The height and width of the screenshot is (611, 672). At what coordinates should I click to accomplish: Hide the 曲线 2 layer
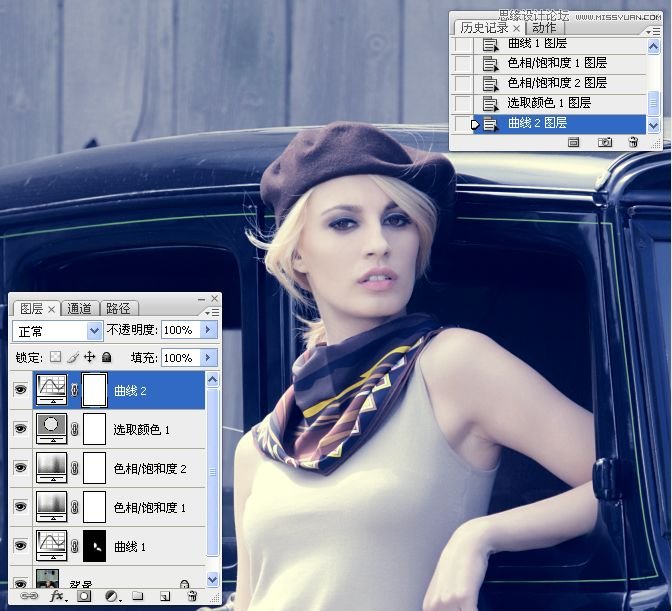20,390
